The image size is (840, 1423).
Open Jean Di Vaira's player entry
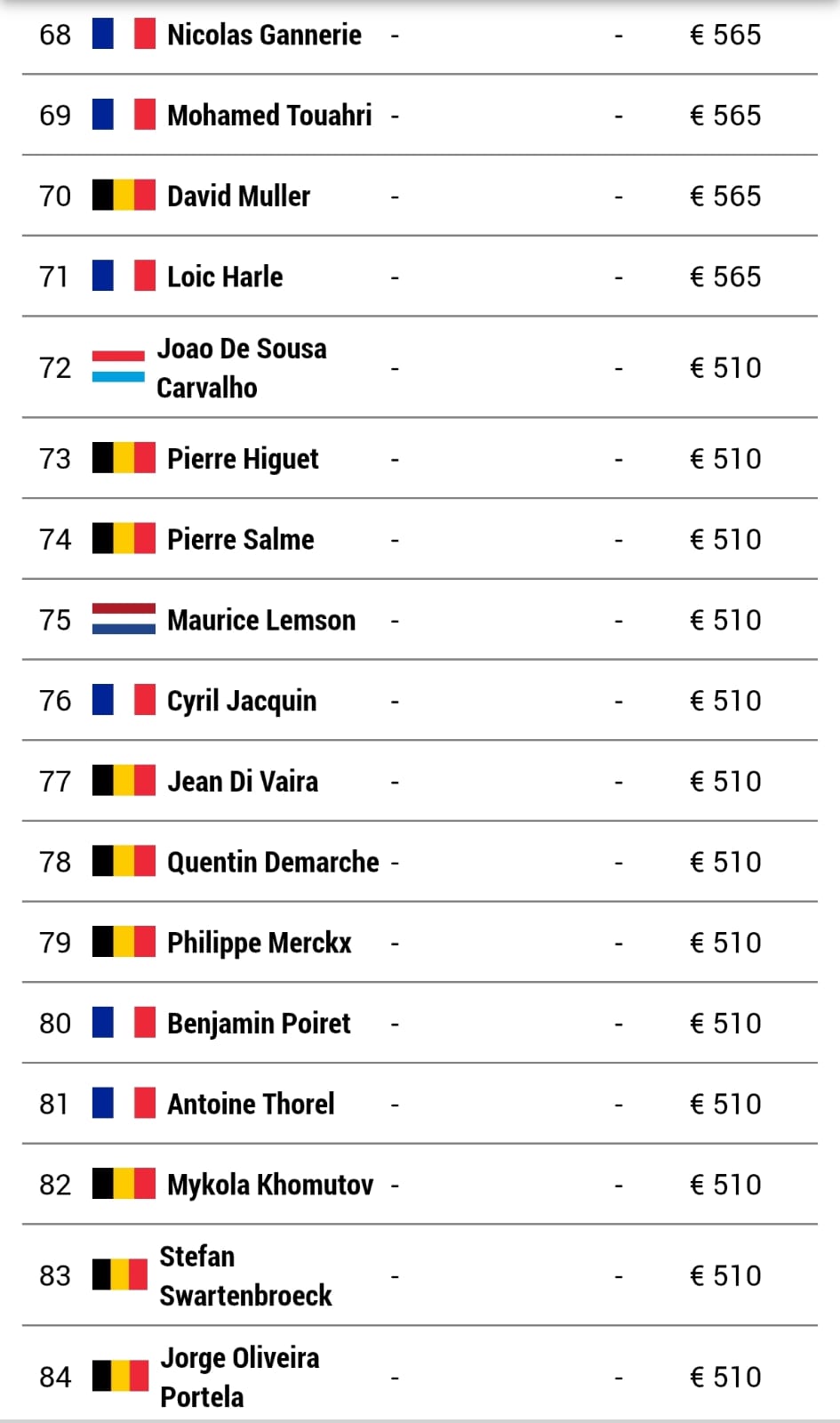[x=243, y=782]
